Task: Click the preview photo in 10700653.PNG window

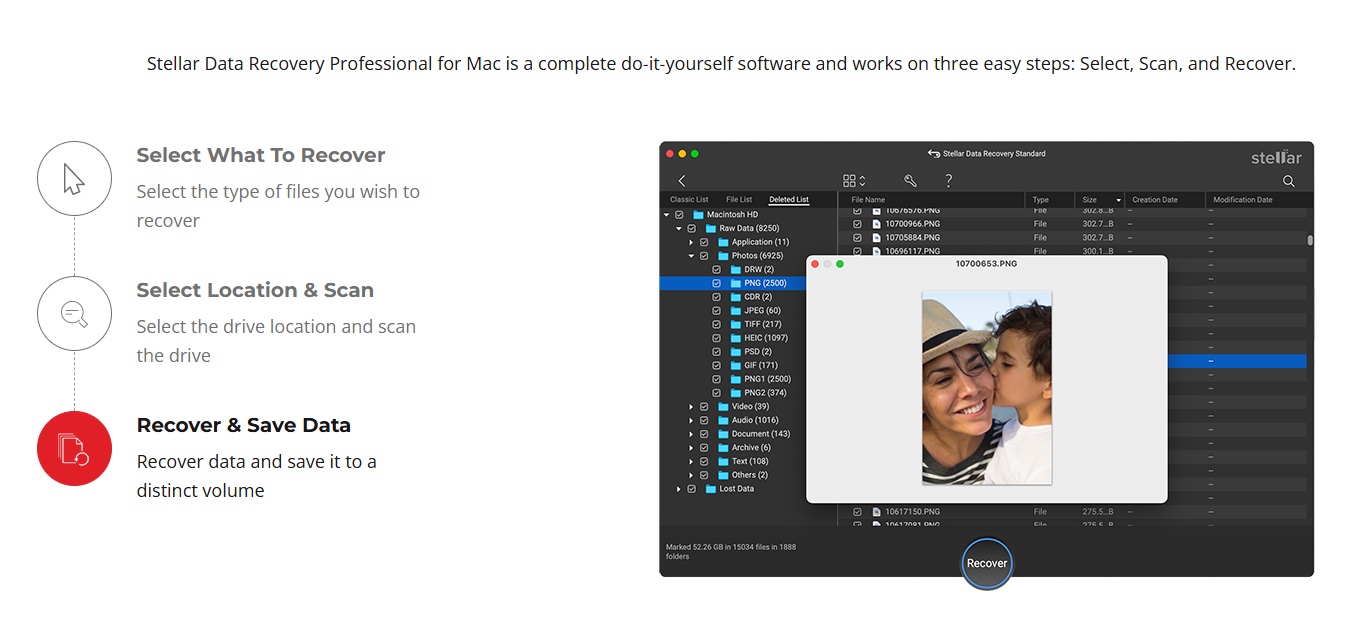Action: tap(986, 388)
